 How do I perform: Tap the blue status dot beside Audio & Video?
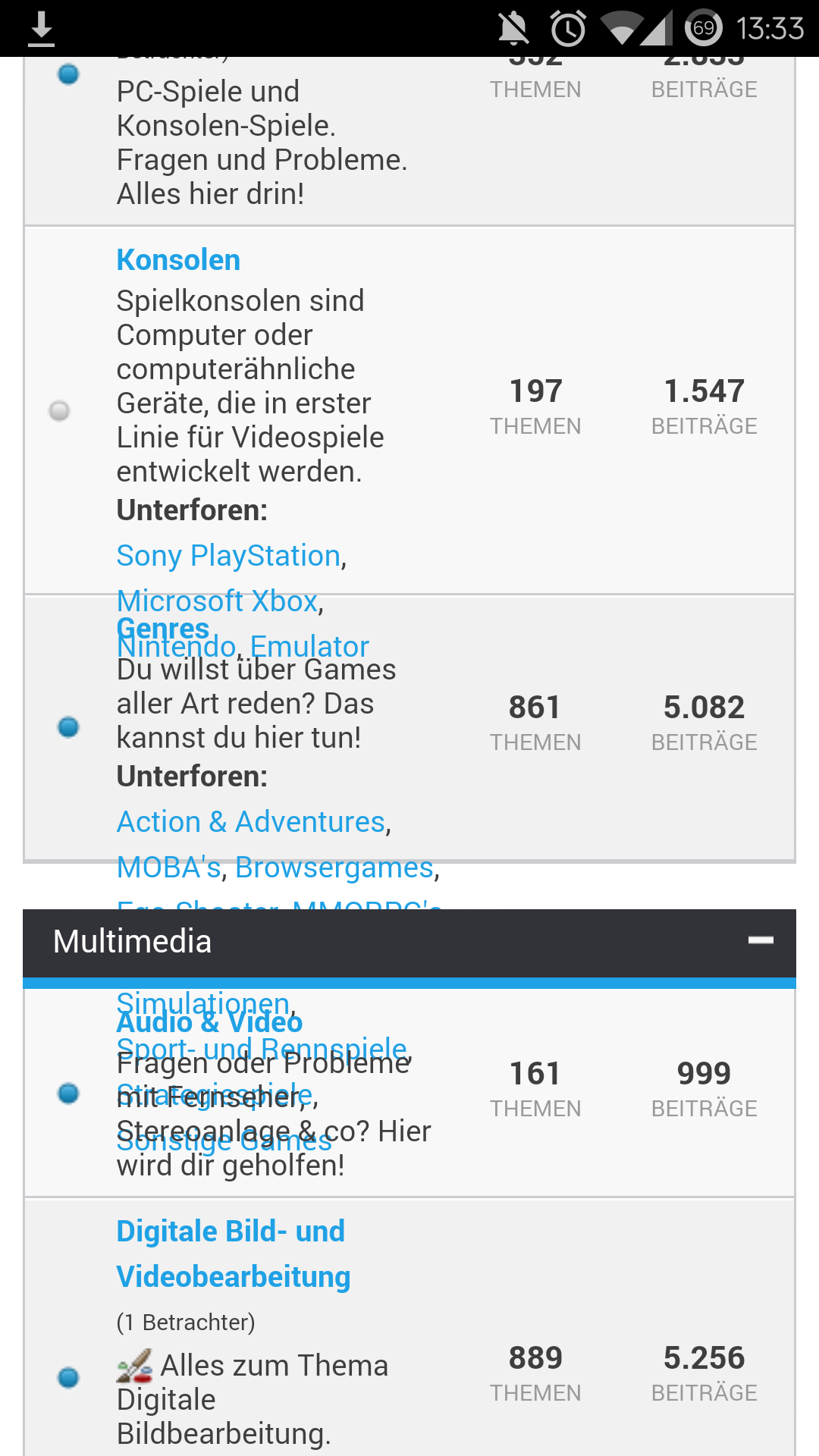[68, 1093]
